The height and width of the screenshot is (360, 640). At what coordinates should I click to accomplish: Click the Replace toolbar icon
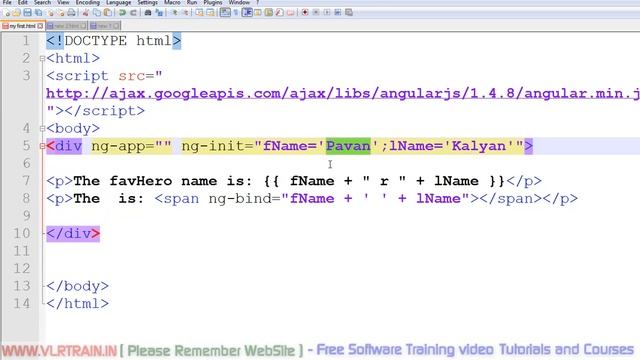tap(159, 13)
